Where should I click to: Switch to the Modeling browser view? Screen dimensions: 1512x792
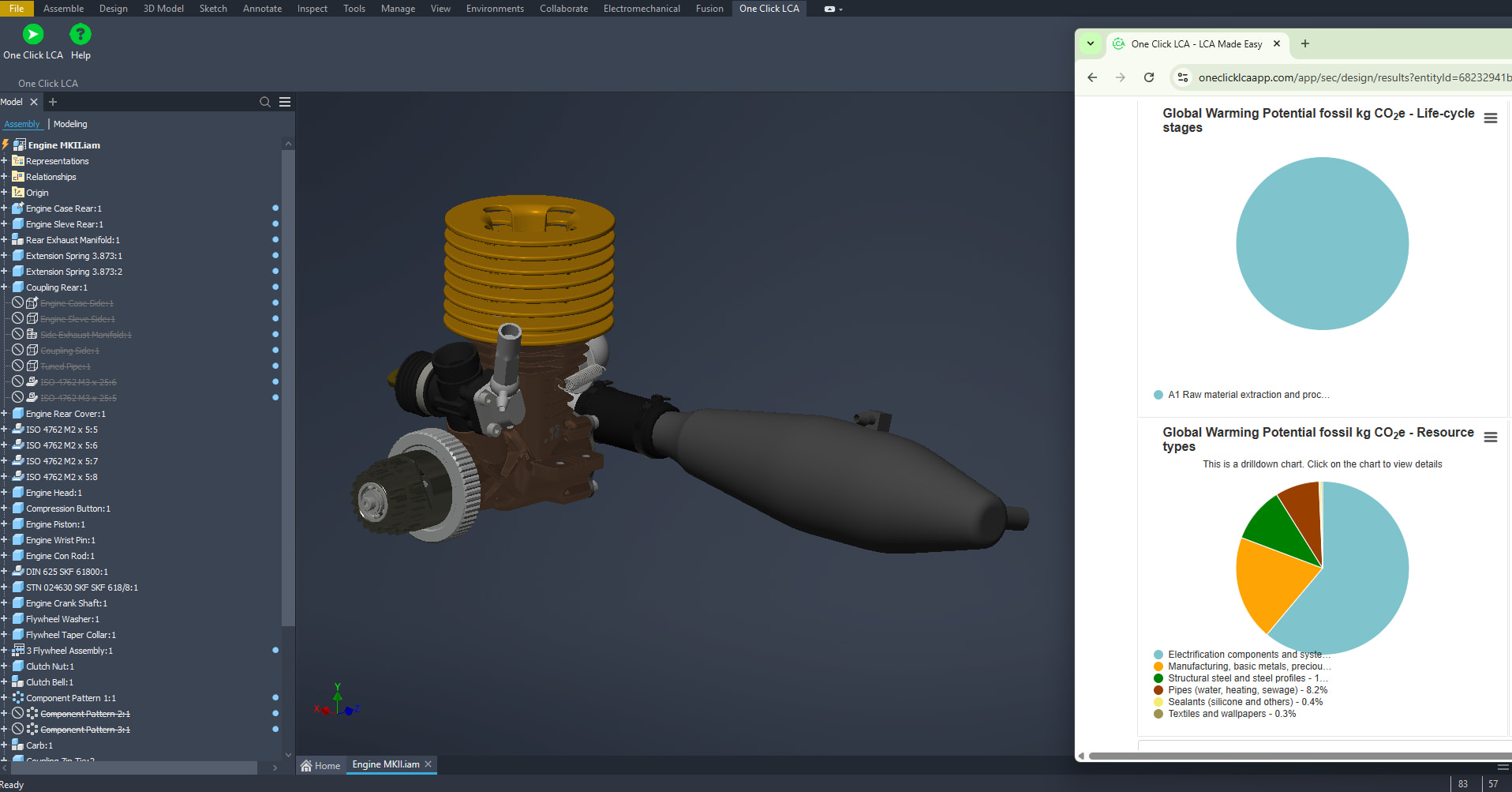coord(70,124)
